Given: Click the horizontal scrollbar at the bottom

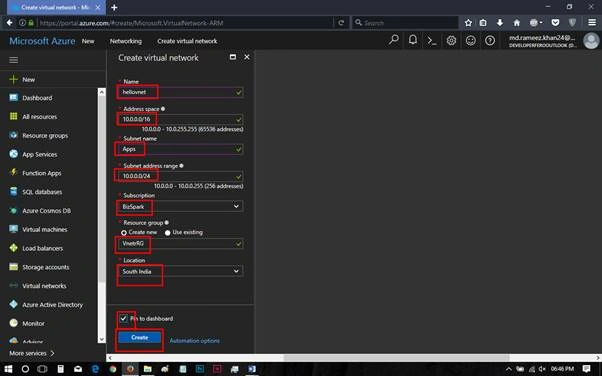Looking at the screenshot, I should pyautogui.click(x=396, y=358).
